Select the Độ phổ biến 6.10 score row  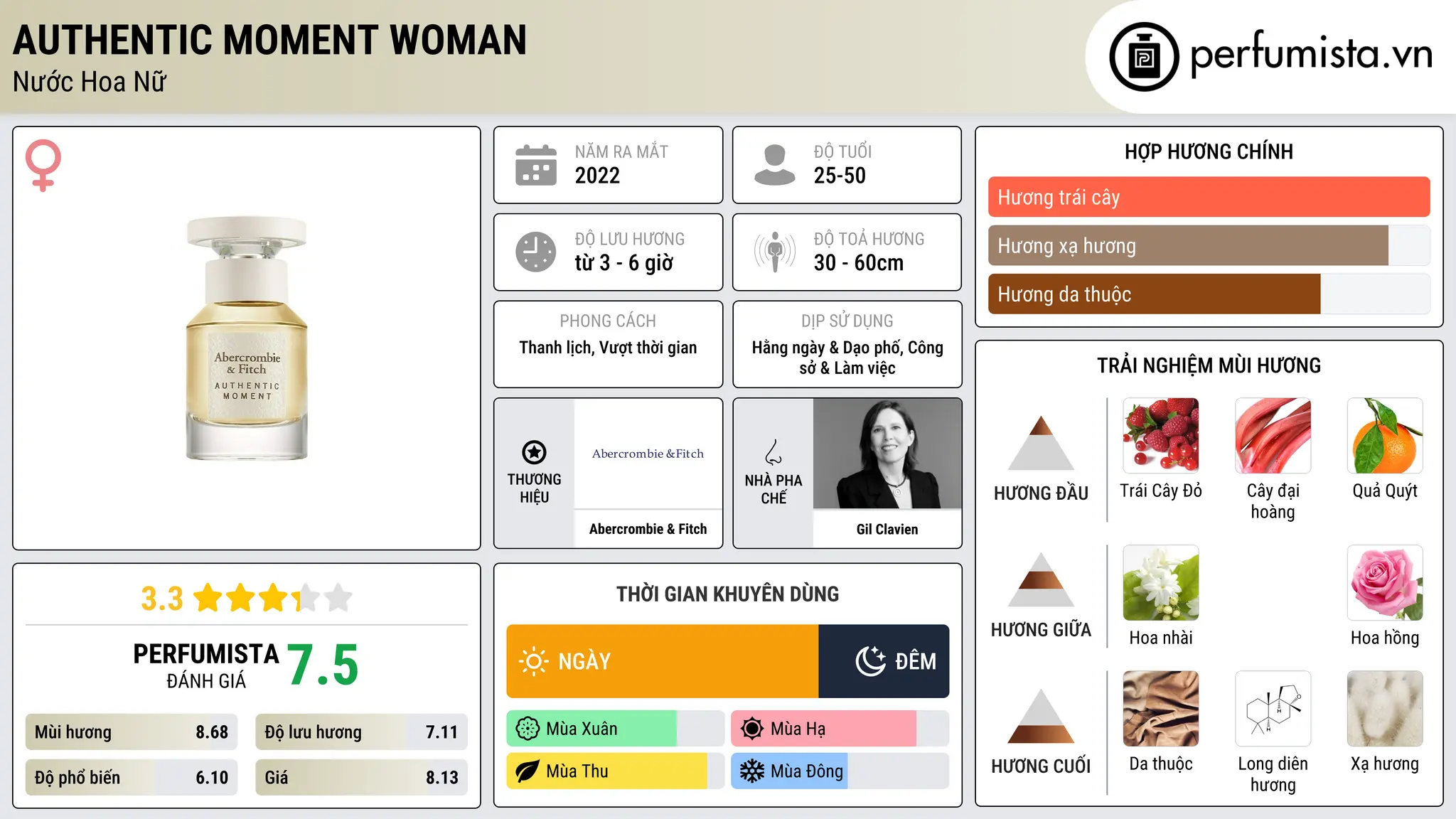132,778
